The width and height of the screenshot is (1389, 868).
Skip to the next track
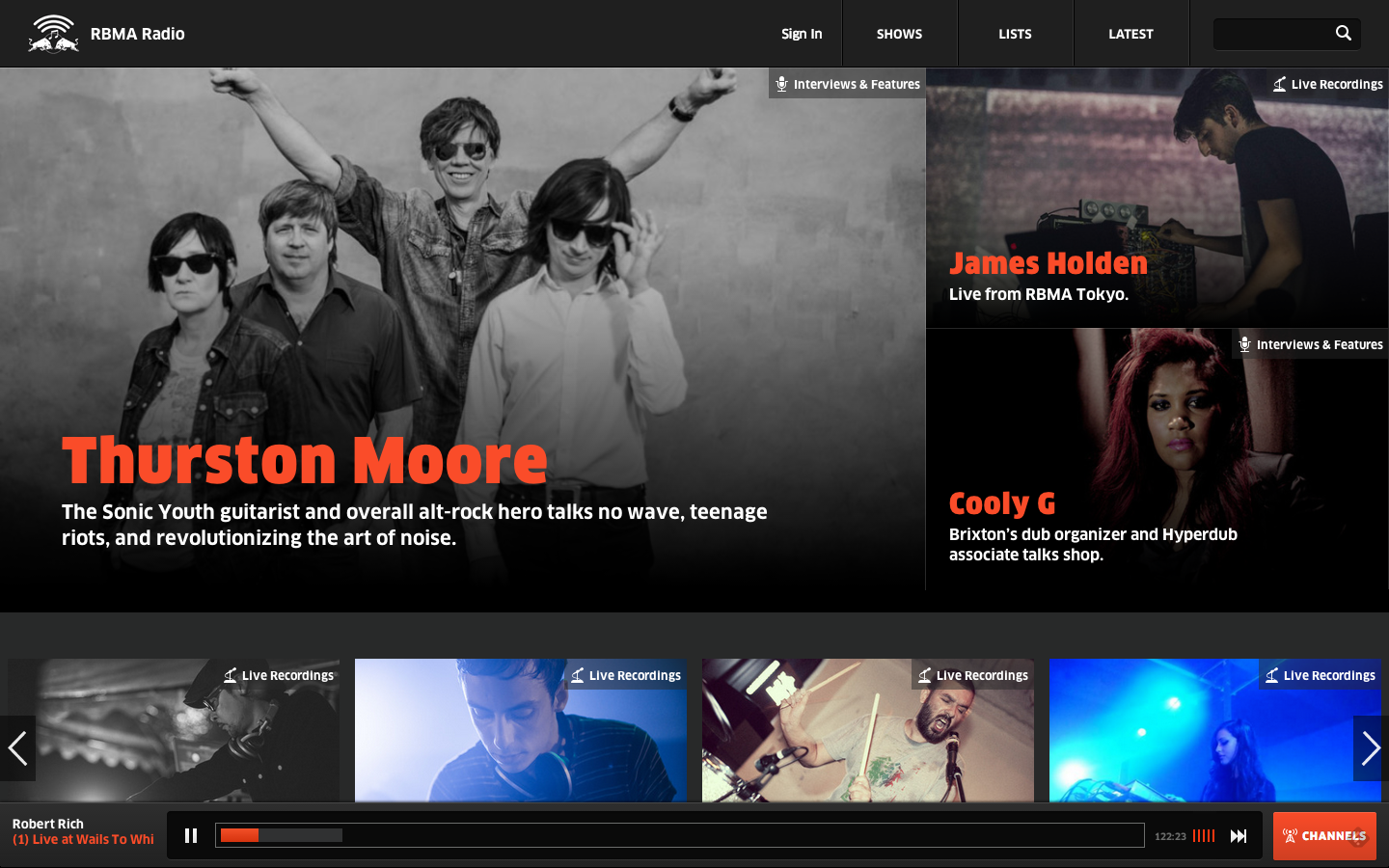point(1239,836)
